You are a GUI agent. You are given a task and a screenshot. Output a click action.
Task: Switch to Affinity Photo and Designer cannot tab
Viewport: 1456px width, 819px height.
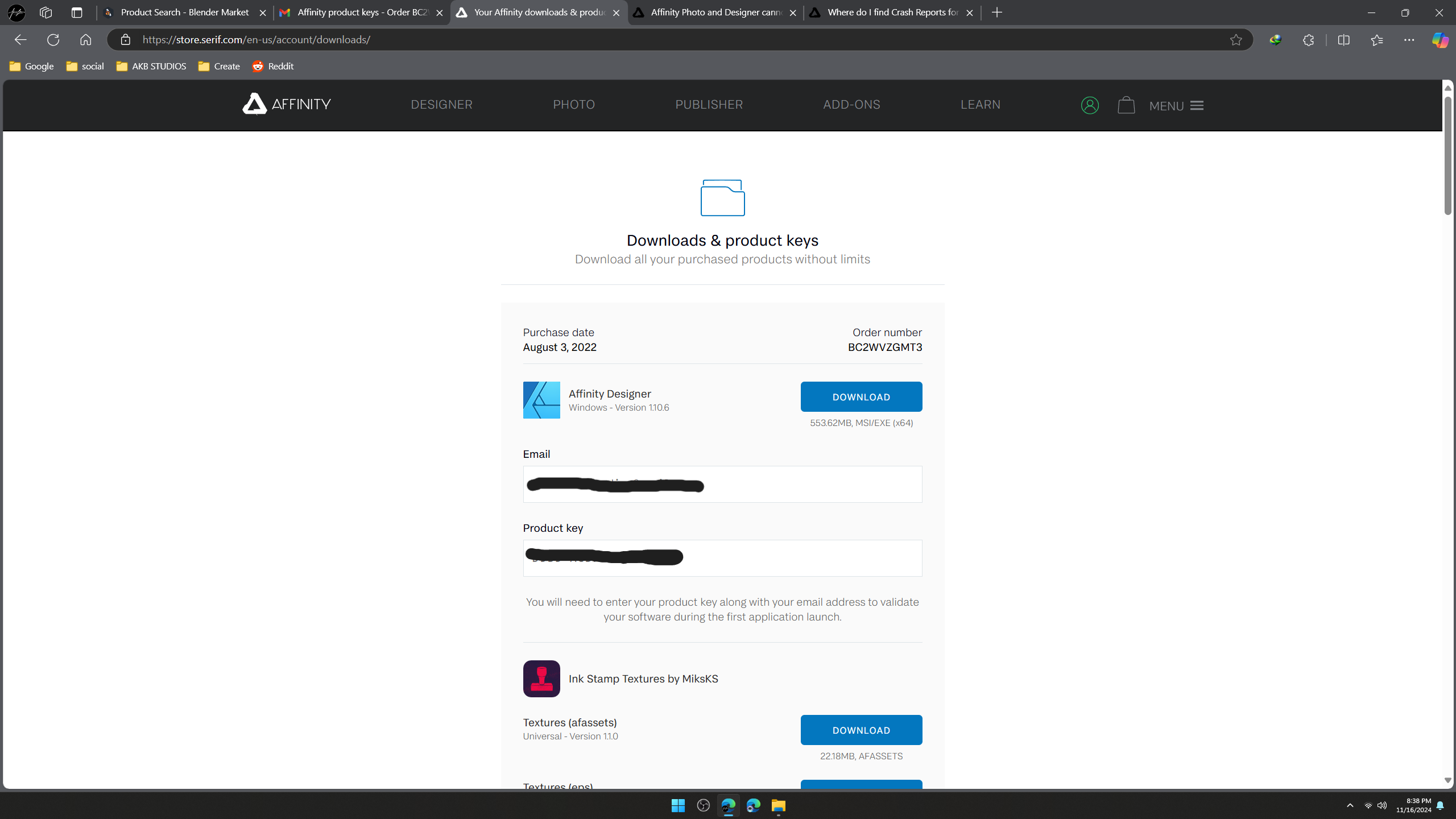(715, 13)
